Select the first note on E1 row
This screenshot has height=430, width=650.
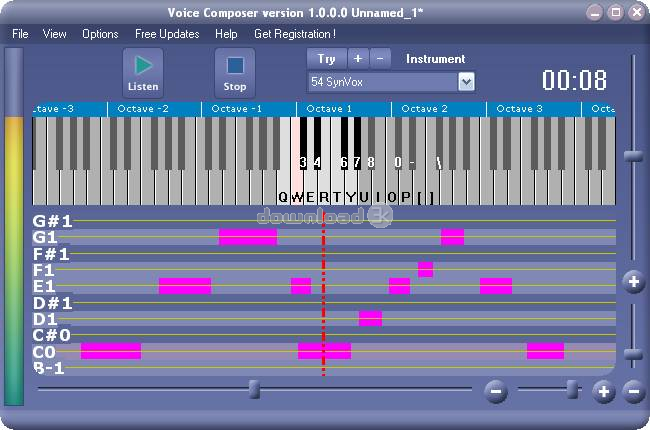pos(185,286)
